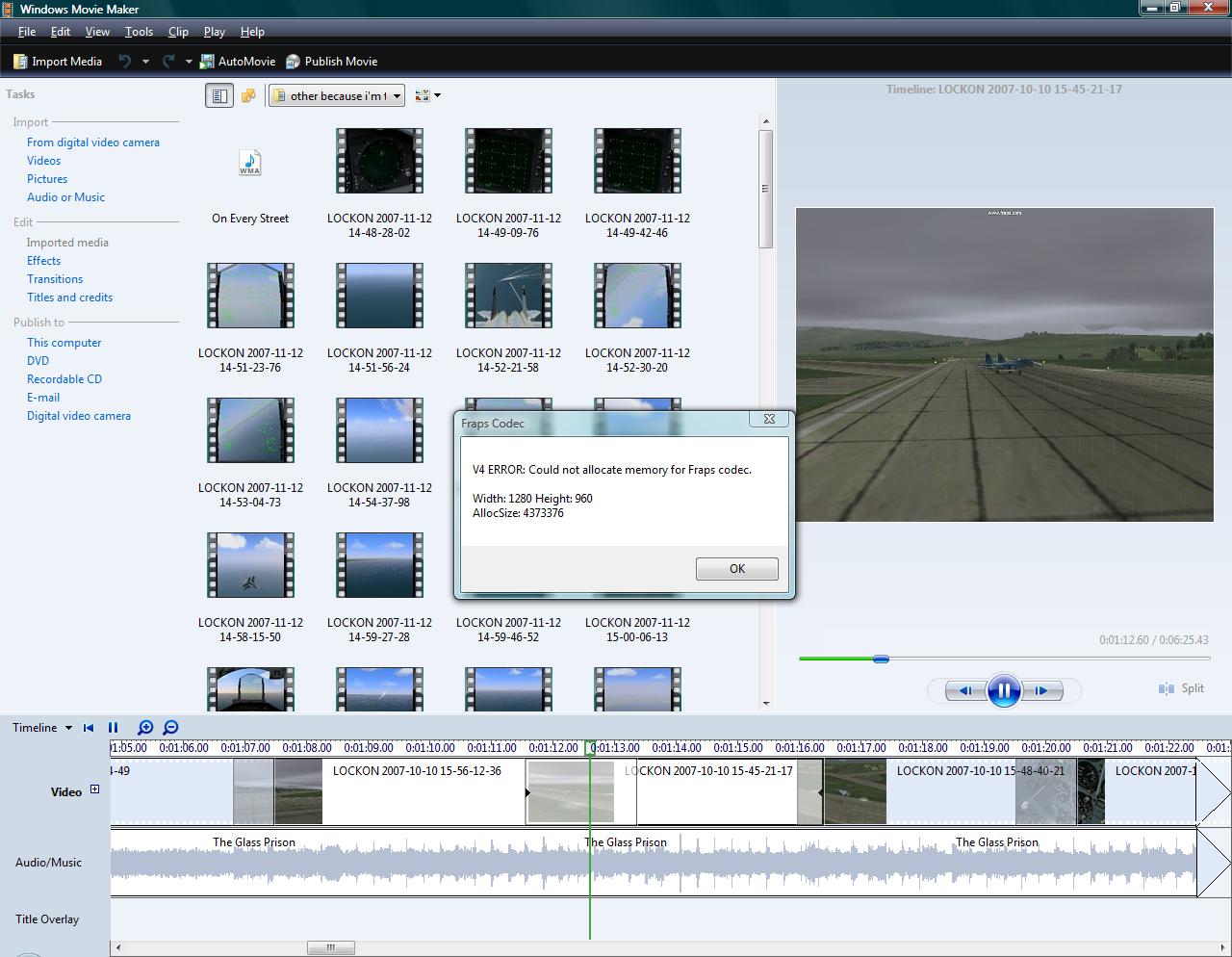Open the Undo history dropdown arrow
This screenshot has width=1232, height=957.
(x=145, y=62)
